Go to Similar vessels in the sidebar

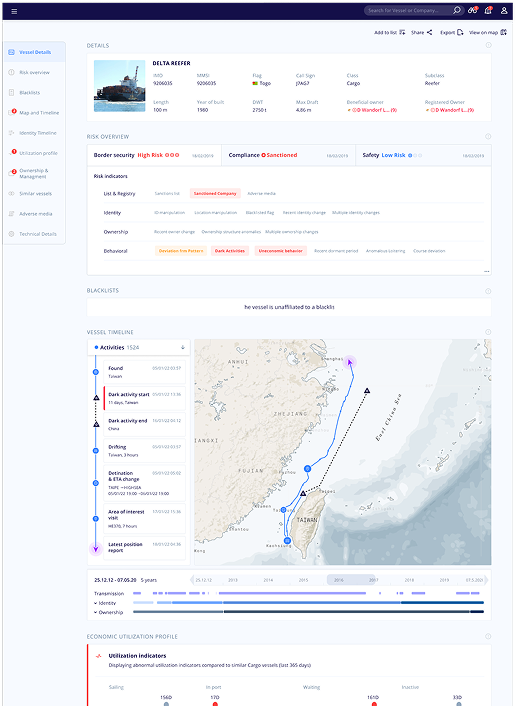[36, 194]
